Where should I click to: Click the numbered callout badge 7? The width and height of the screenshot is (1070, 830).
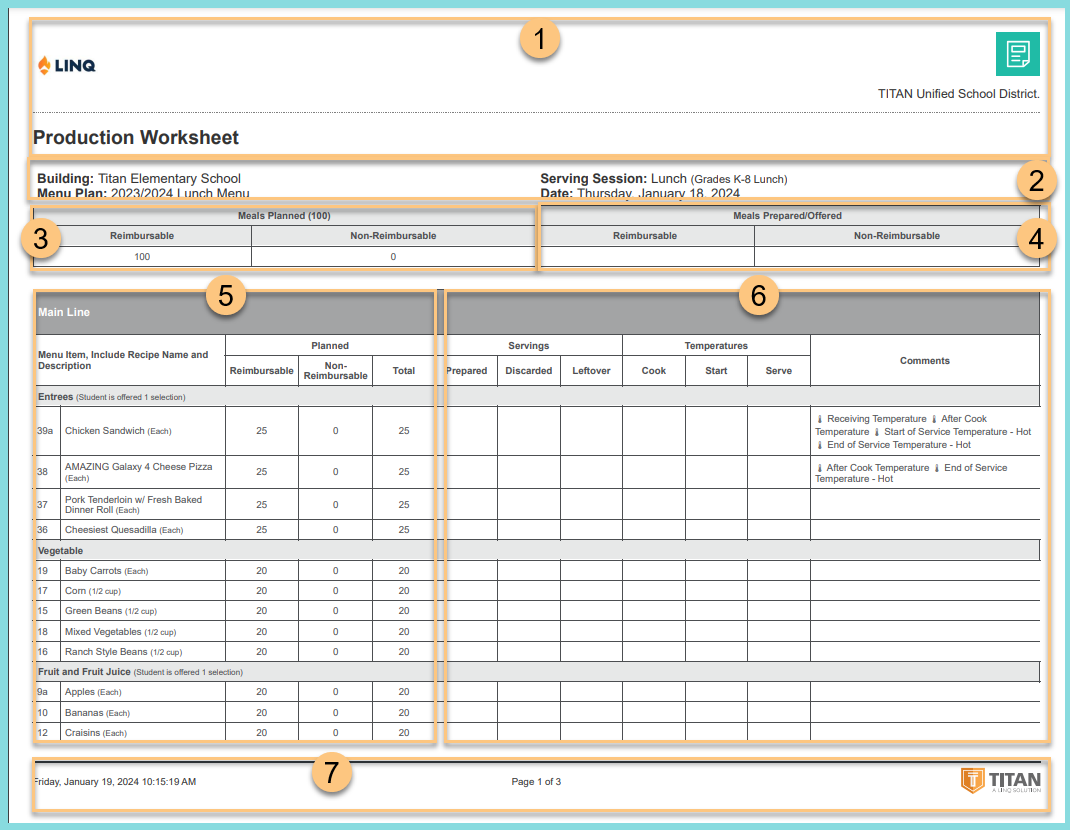tap(331, 773)
